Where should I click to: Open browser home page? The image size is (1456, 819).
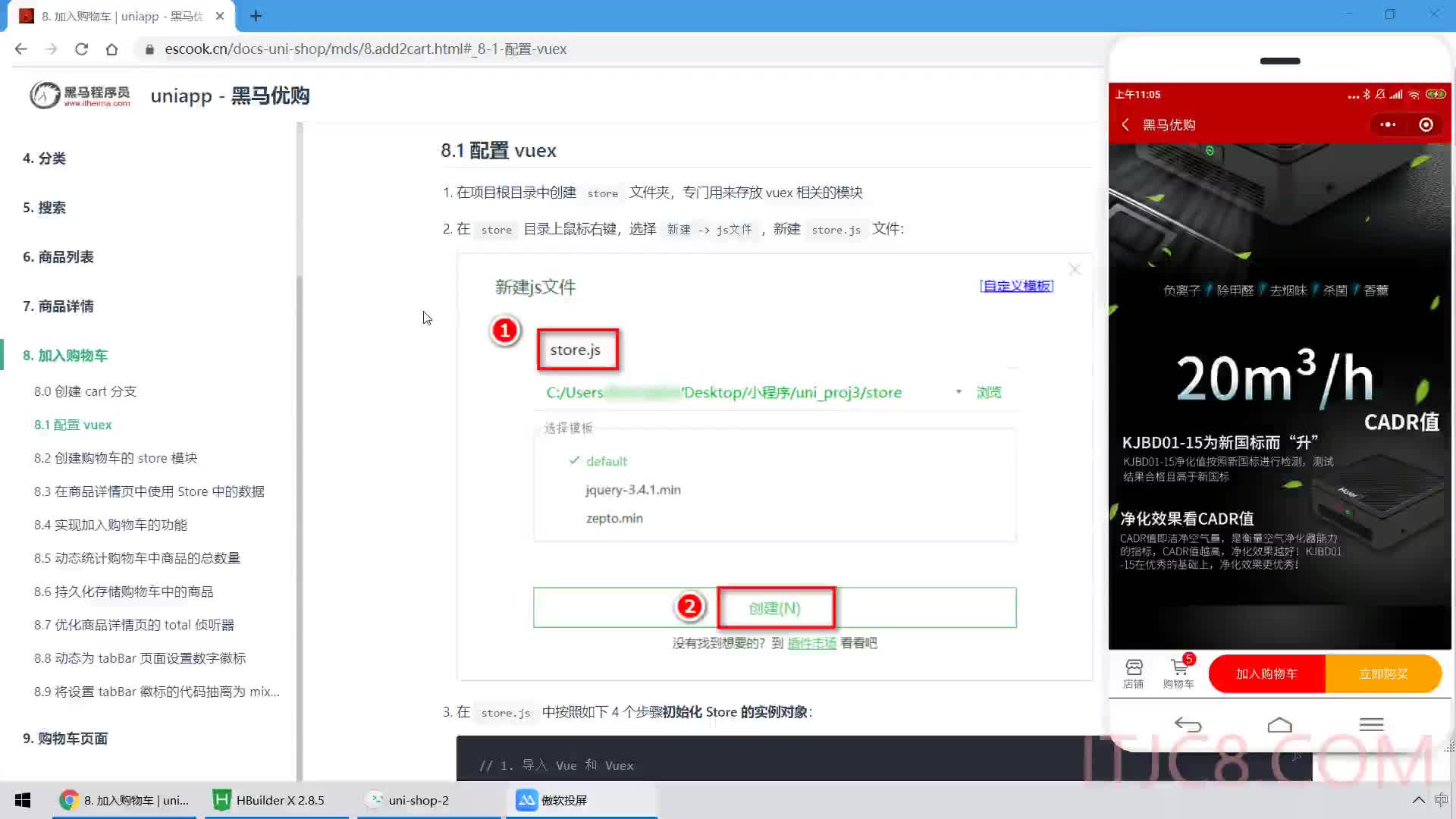(x=111, y=49)
